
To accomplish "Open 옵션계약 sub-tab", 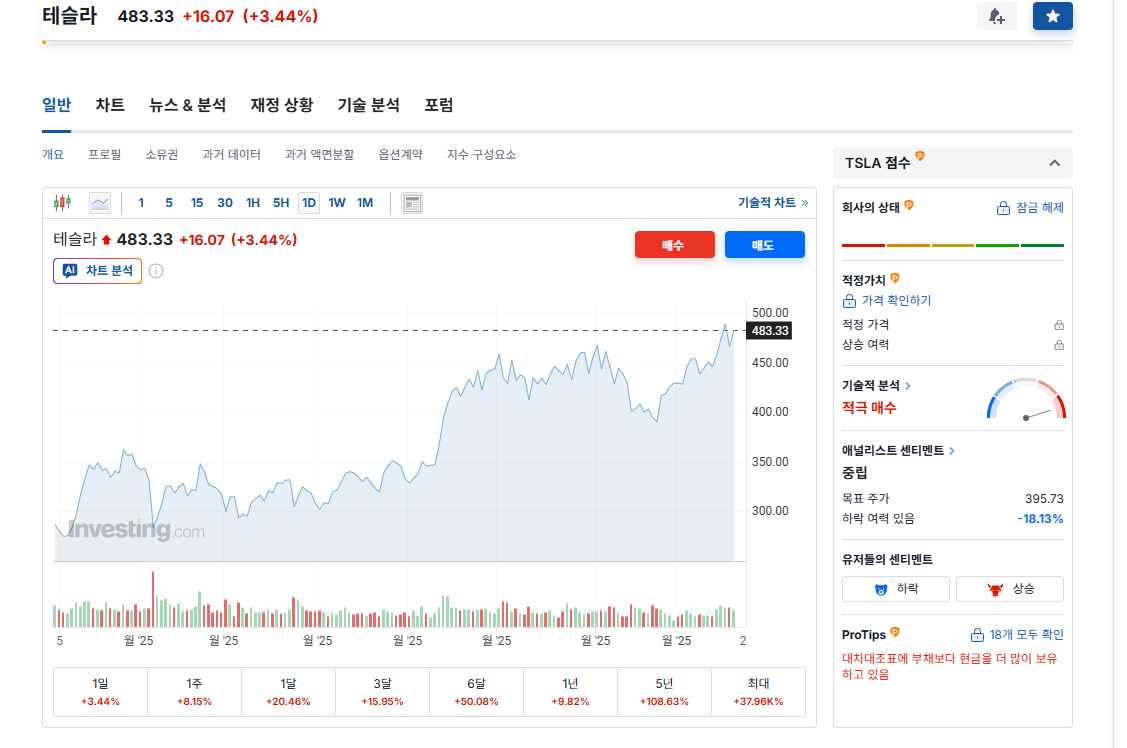I will [401, 154].
